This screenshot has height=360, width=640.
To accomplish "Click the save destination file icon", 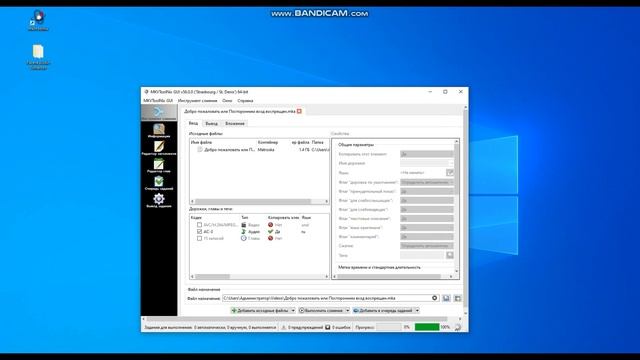I will point(446,298).
